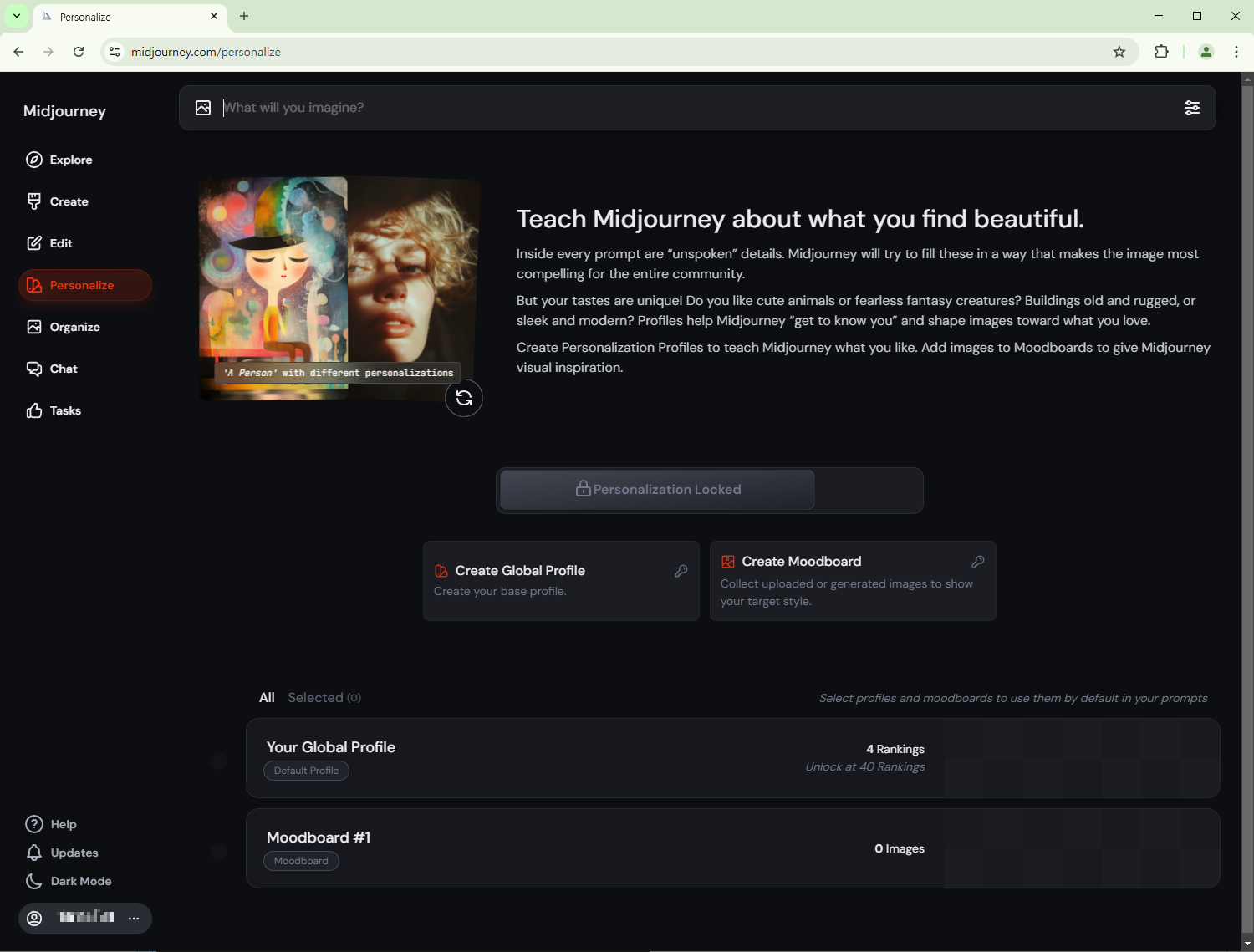1254x952 pixels.
Task: Reload the page
Action: [x=79, y=52]
